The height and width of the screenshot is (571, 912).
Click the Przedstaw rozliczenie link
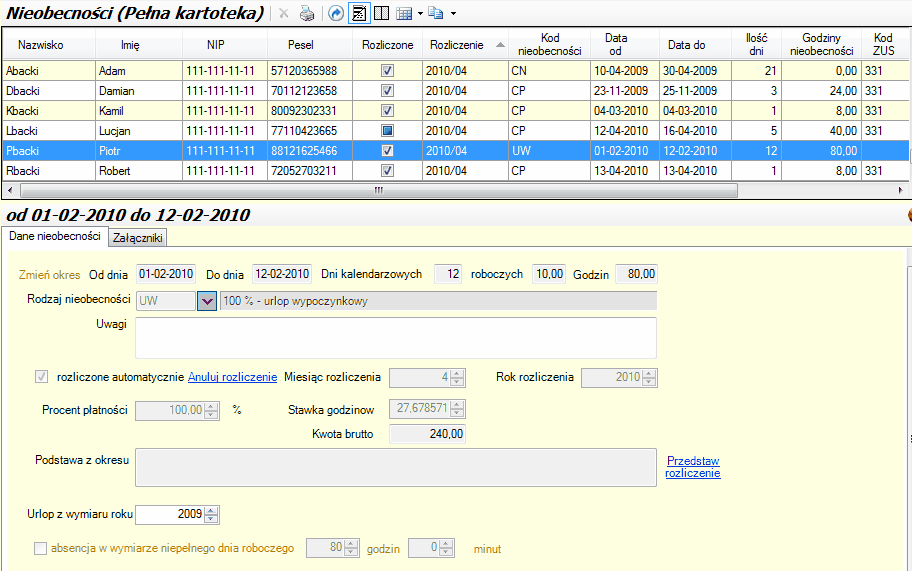692,467
